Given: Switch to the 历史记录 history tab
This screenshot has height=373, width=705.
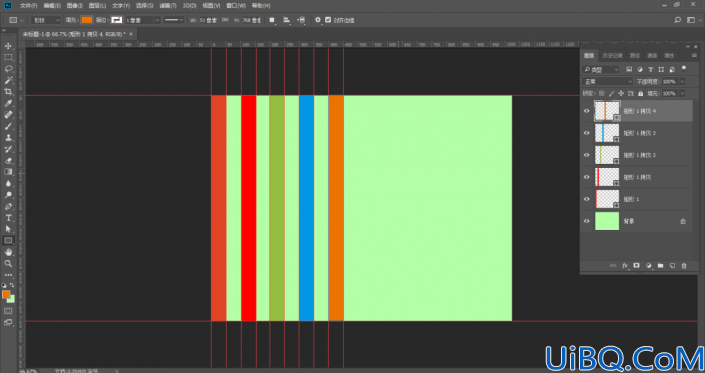Looking at the screenshot, I should (612, 55).
